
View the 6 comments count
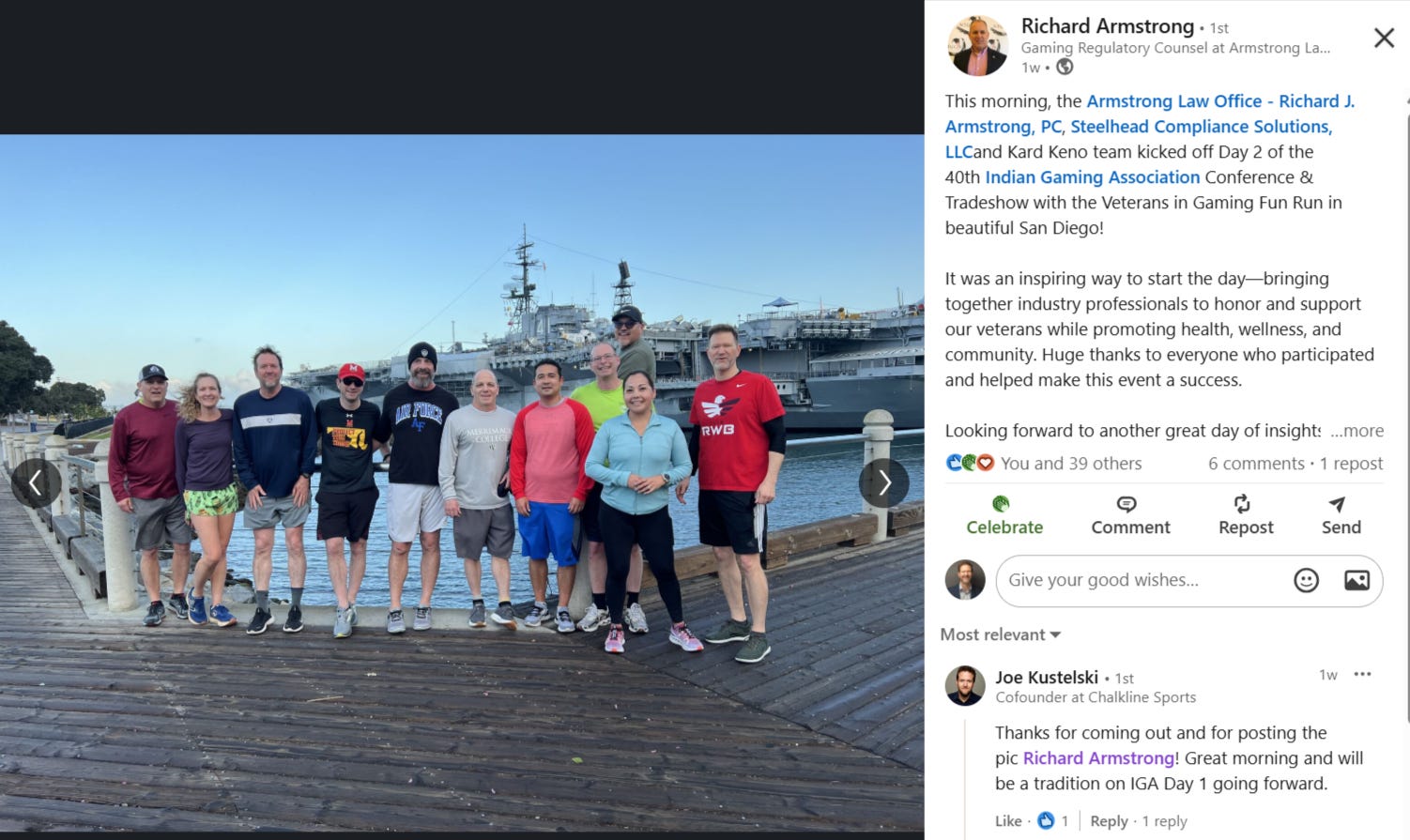(x=1256, y=463)
